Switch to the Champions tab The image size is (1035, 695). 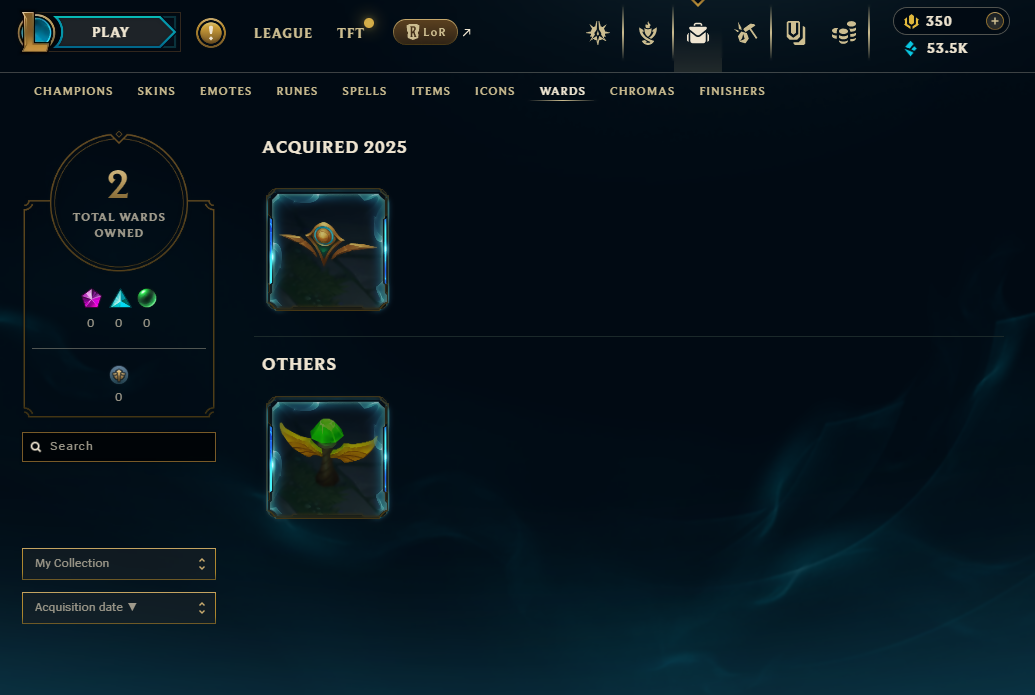point(73,91)
